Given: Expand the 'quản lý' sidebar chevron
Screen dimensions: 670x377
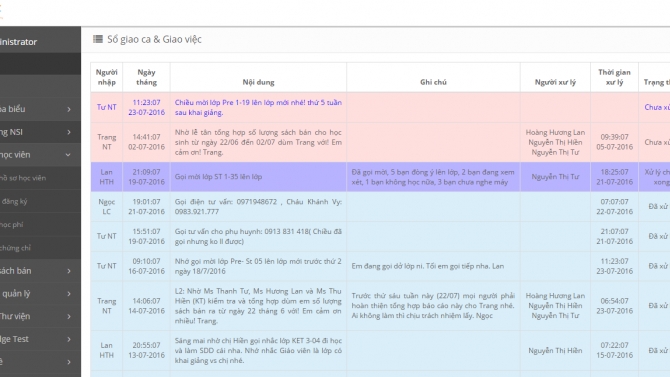Looking at the screenshot, I should [x=69, y=294].
